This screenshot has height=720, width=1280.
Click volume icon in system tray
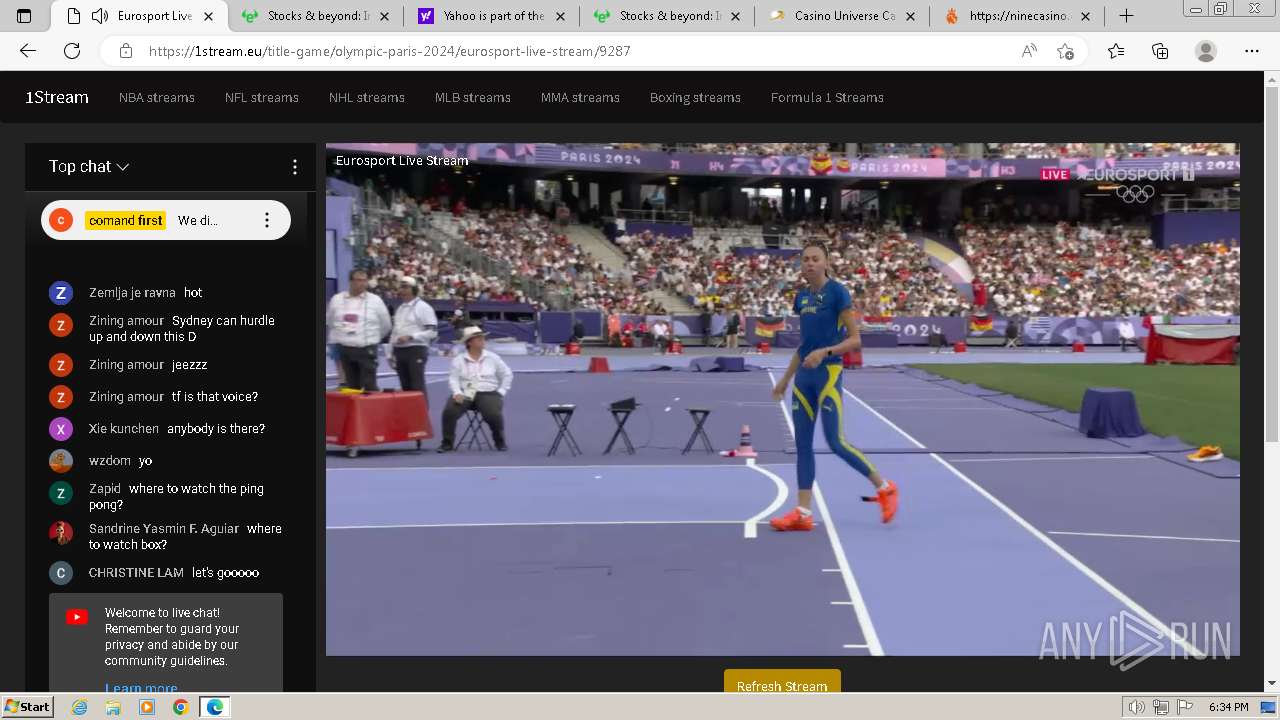coord(1136,707)
